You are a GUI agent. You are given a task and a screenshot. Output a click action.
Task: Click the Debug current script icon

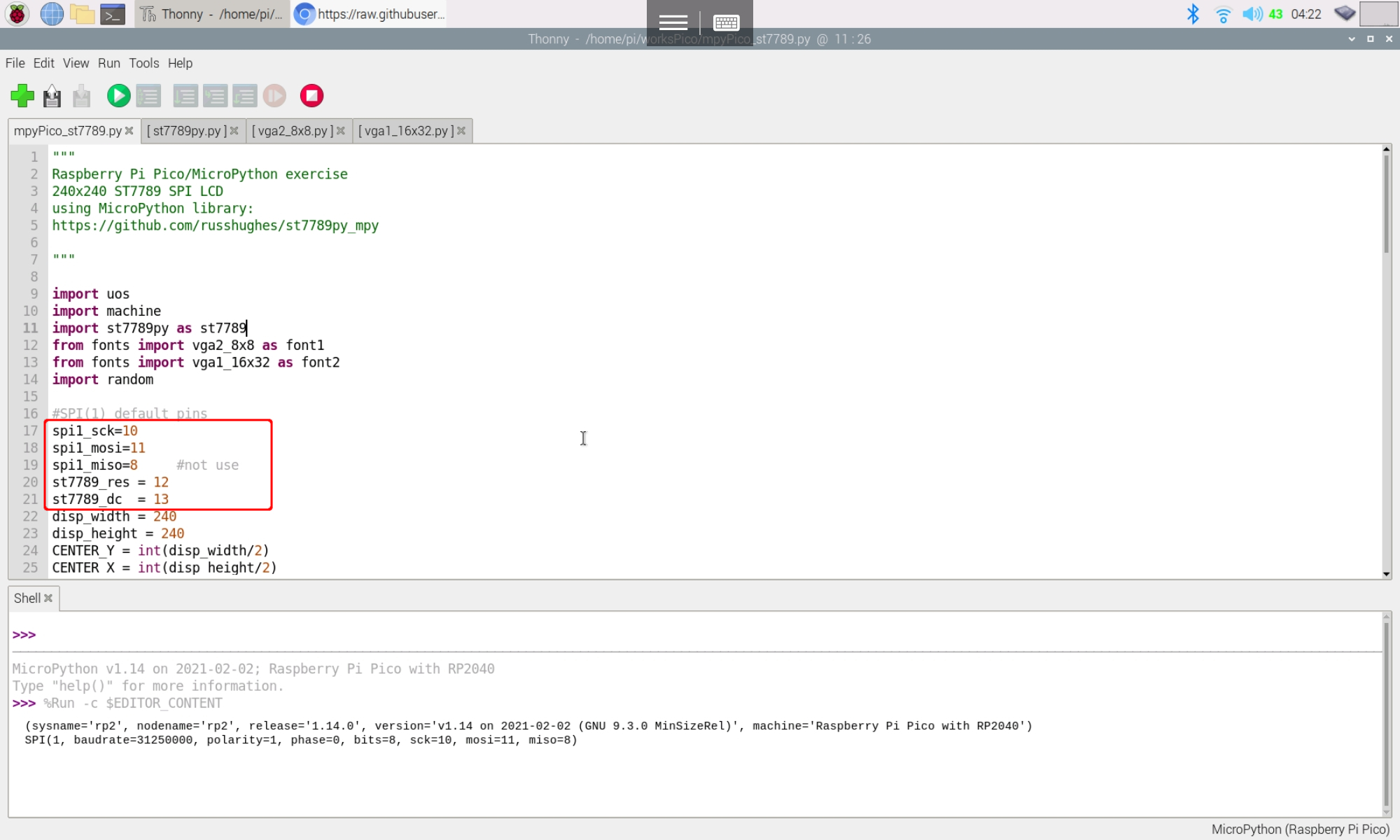coord(148,96)
